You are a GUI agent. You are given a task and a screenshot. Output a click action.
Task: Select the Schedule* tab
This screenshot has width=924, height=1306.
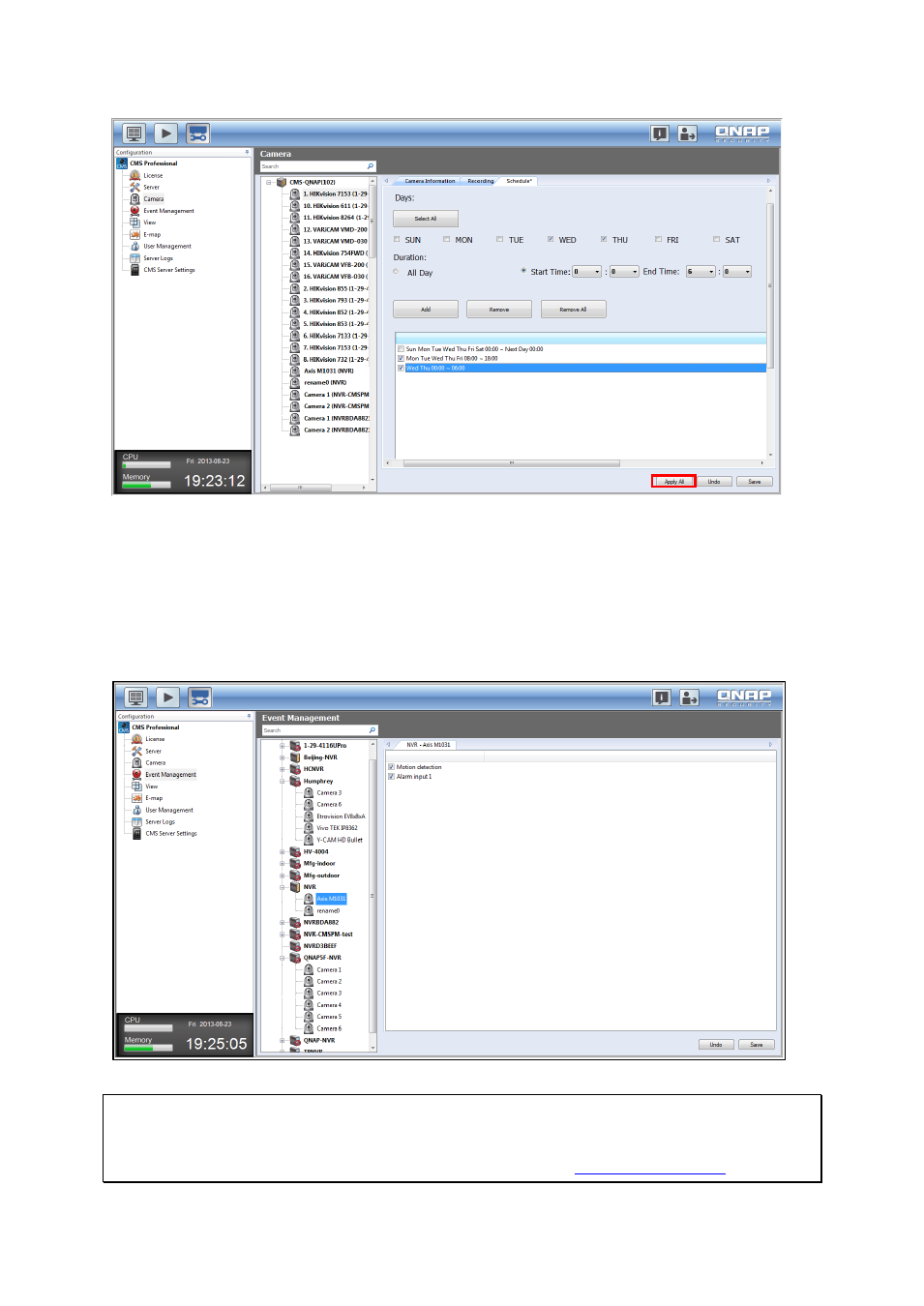[519, 181]
